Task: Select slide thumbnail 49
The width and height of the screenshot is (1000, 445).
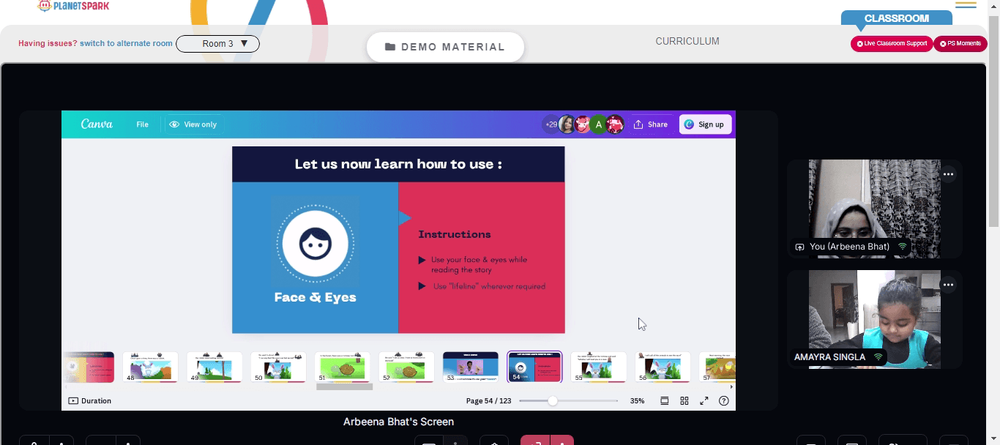Action: [x=214, y=367]
